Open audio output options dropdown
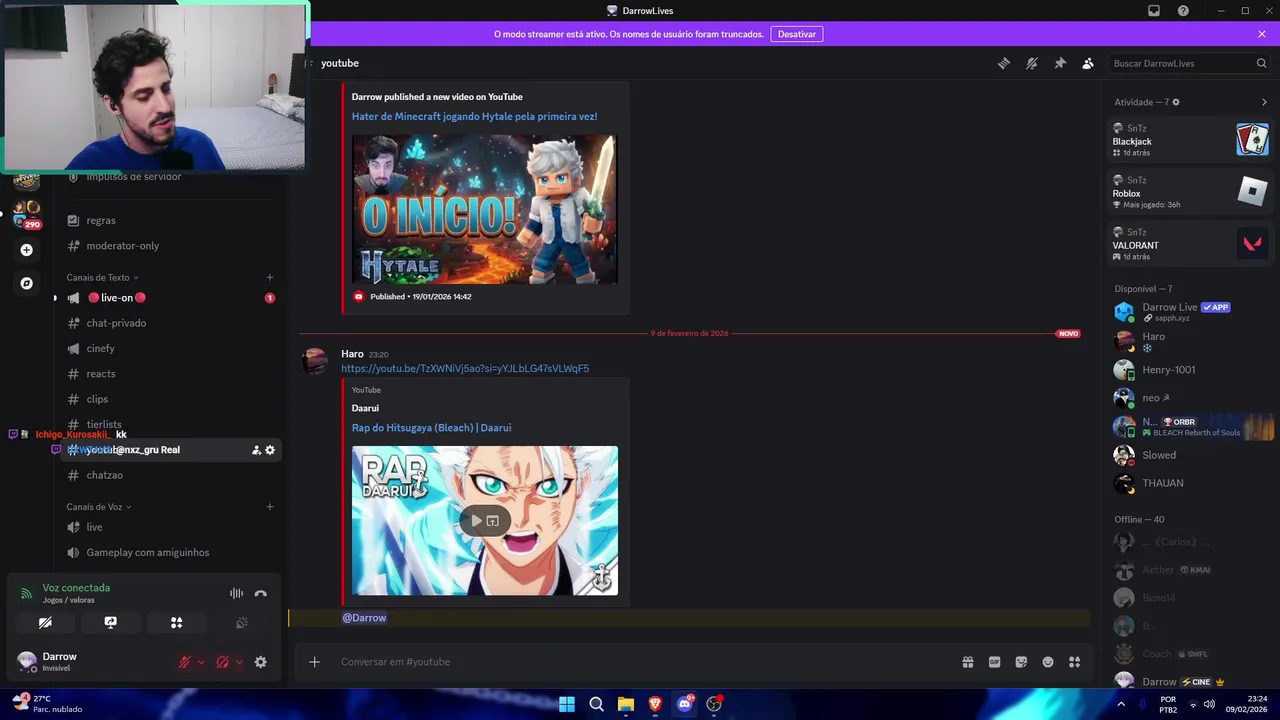 [239, 662]
